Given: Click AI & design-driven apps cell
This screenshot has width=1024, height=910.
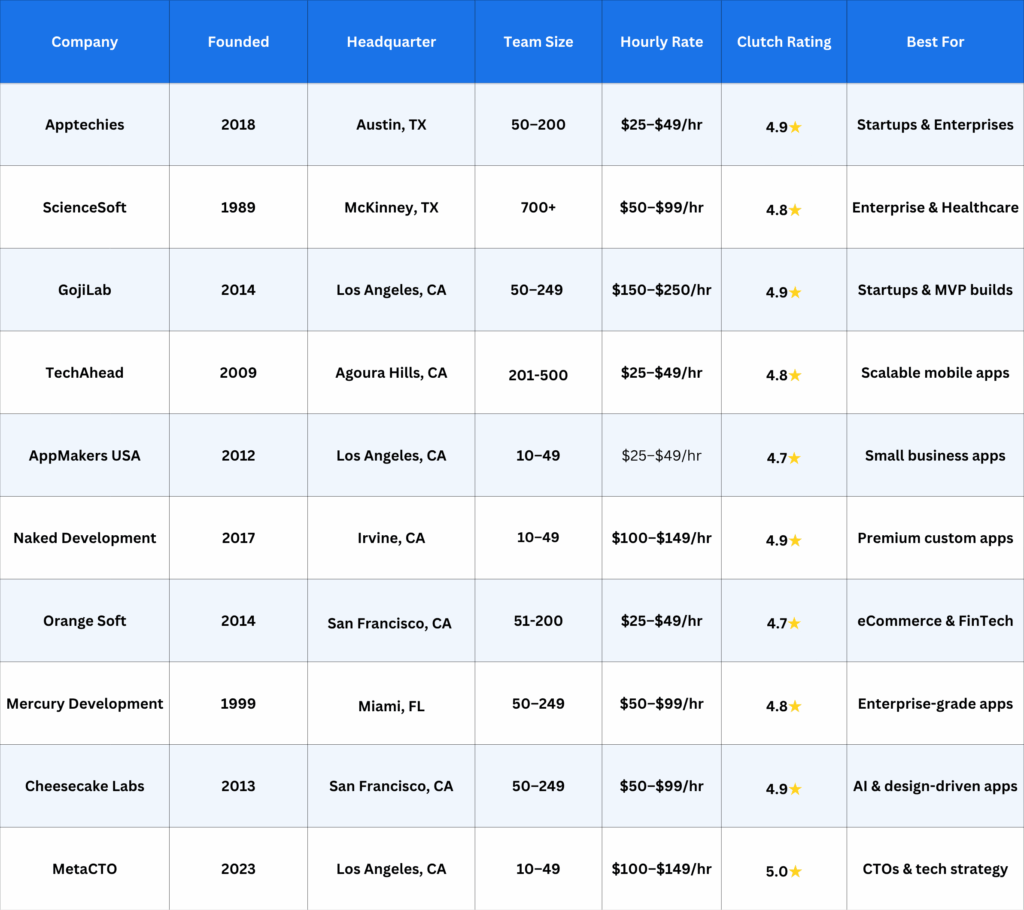Looking at the screenshot, I should click(x=935, y=786).
